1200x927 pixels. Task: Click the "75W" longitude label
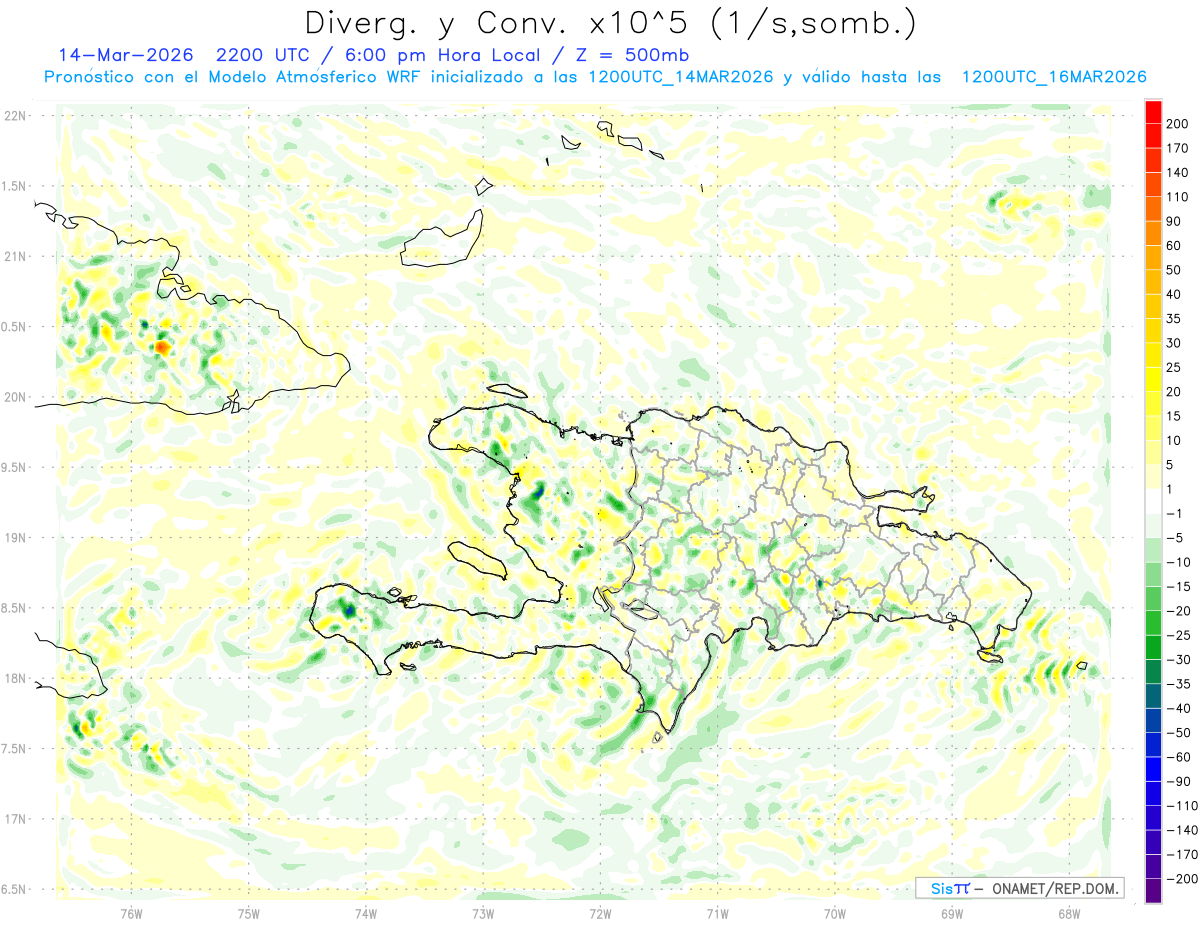[x=248, y=914]
